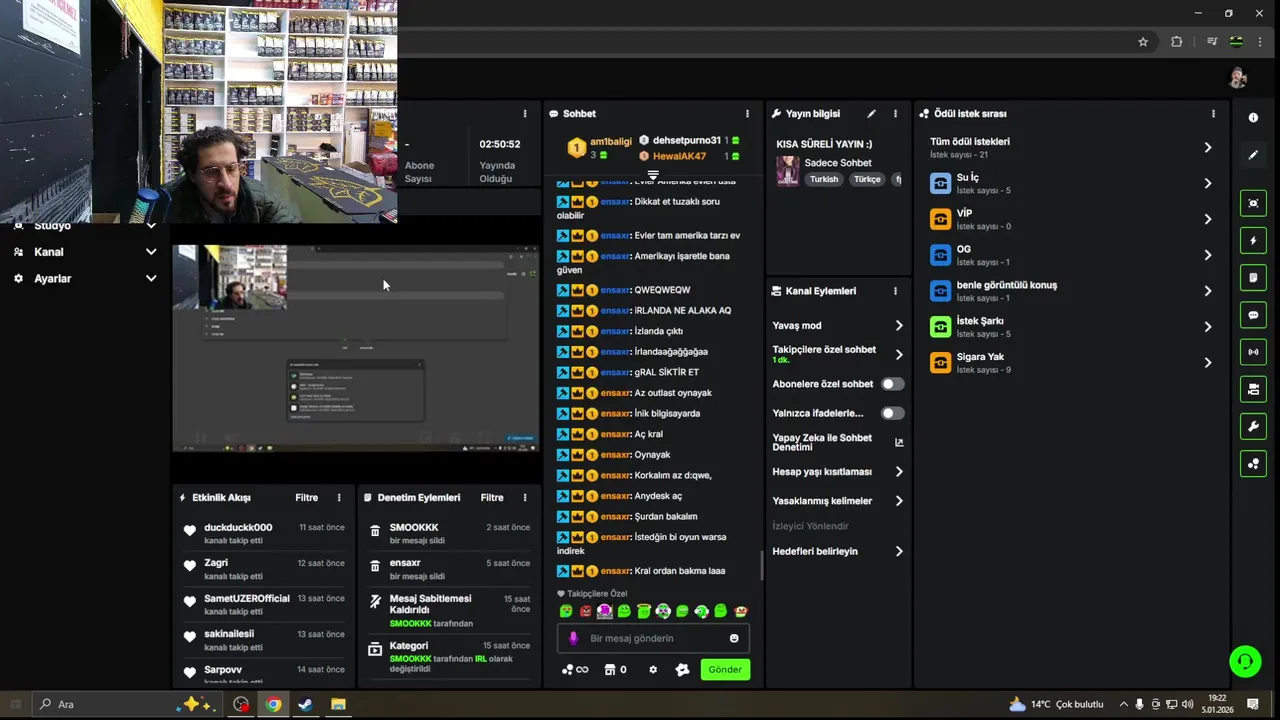Open Takipçilere özel sohbet chevron
The width and height of the screenshot is (1280, 720).
coord(898,354)
